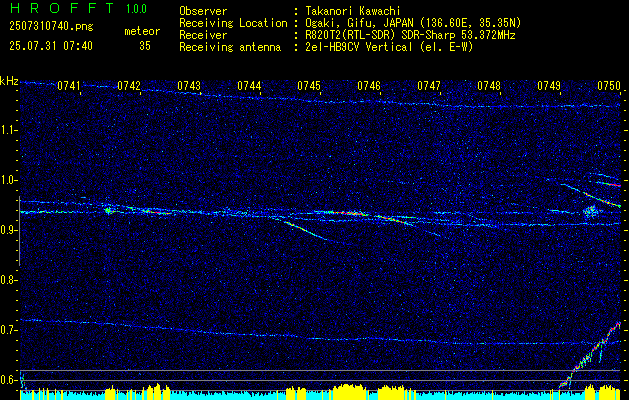Click the 0747 time marker

click(x=429, y=86)
